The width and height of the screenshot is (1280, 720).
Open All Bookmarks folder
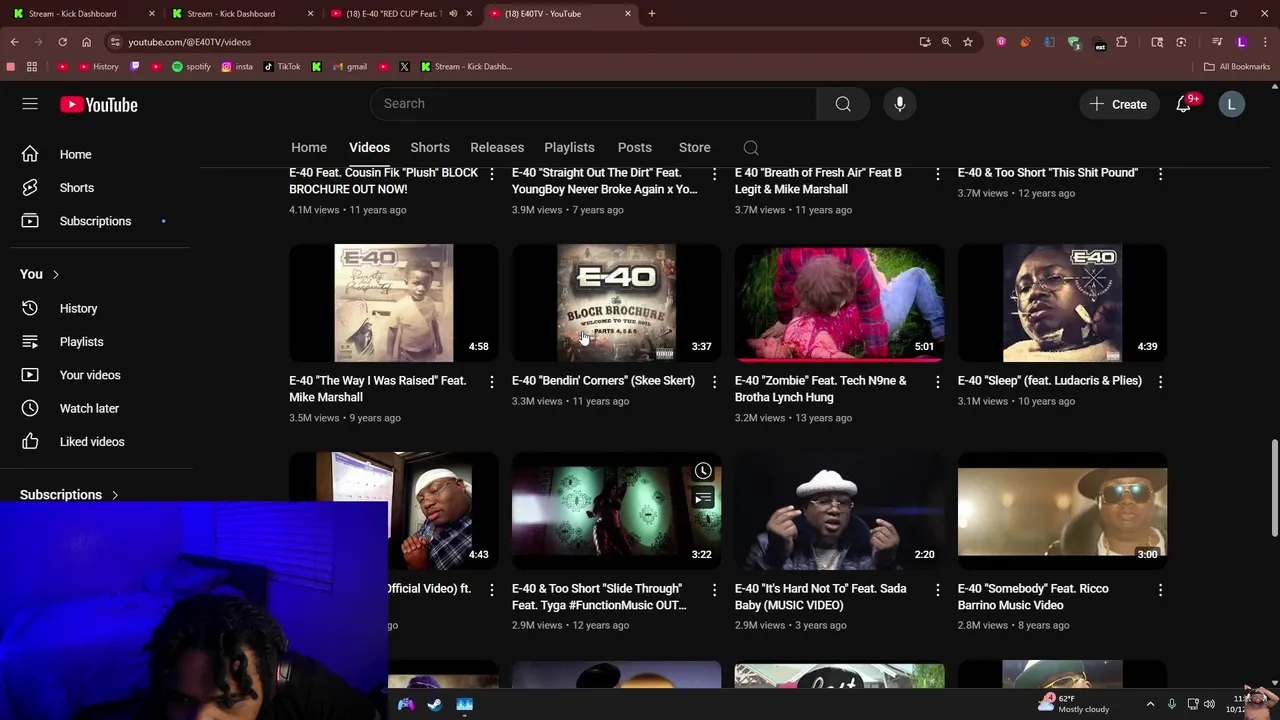coord(1237,66)
